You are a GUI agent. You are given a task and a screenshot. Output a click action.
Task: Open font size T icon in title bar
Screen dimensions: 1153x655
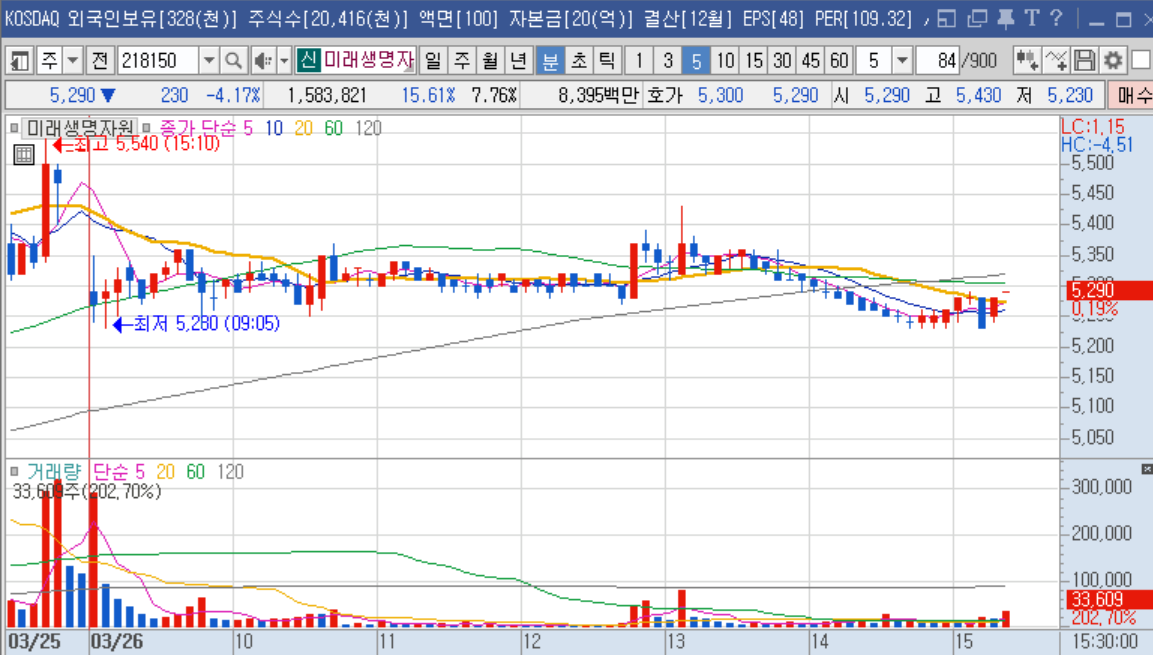(1032, 18)
